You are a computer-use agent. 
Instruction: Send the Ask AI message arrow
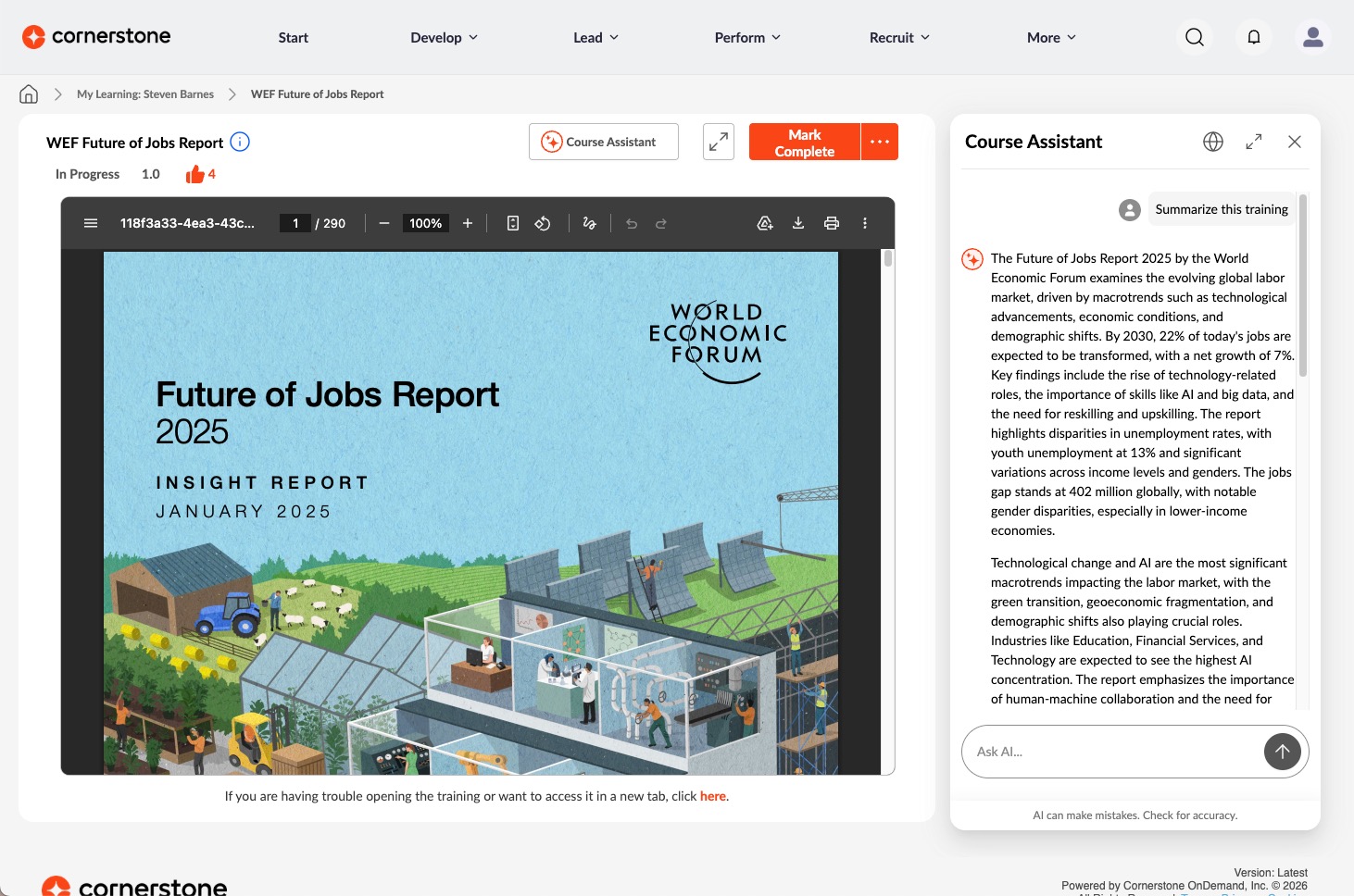pyautogui.click(x=1283, y=752)
